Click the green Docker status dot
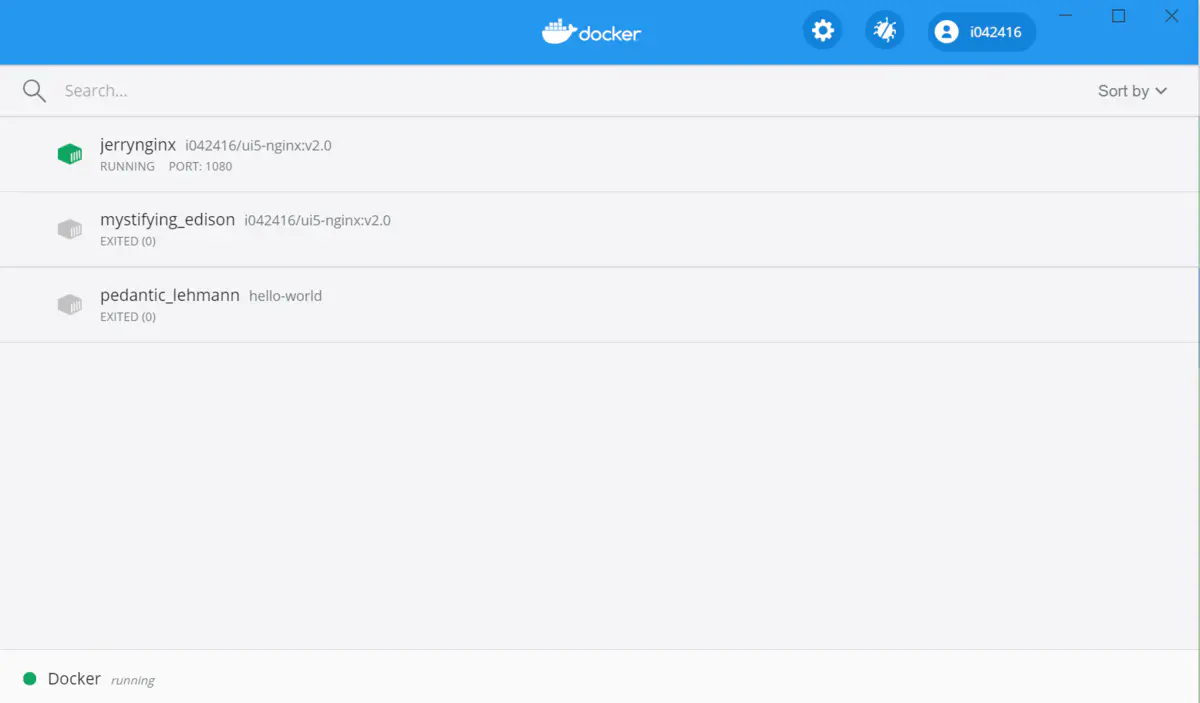The height and width of the screenshot is (703, 1200). pyautogui.click(x=30, y=678)
